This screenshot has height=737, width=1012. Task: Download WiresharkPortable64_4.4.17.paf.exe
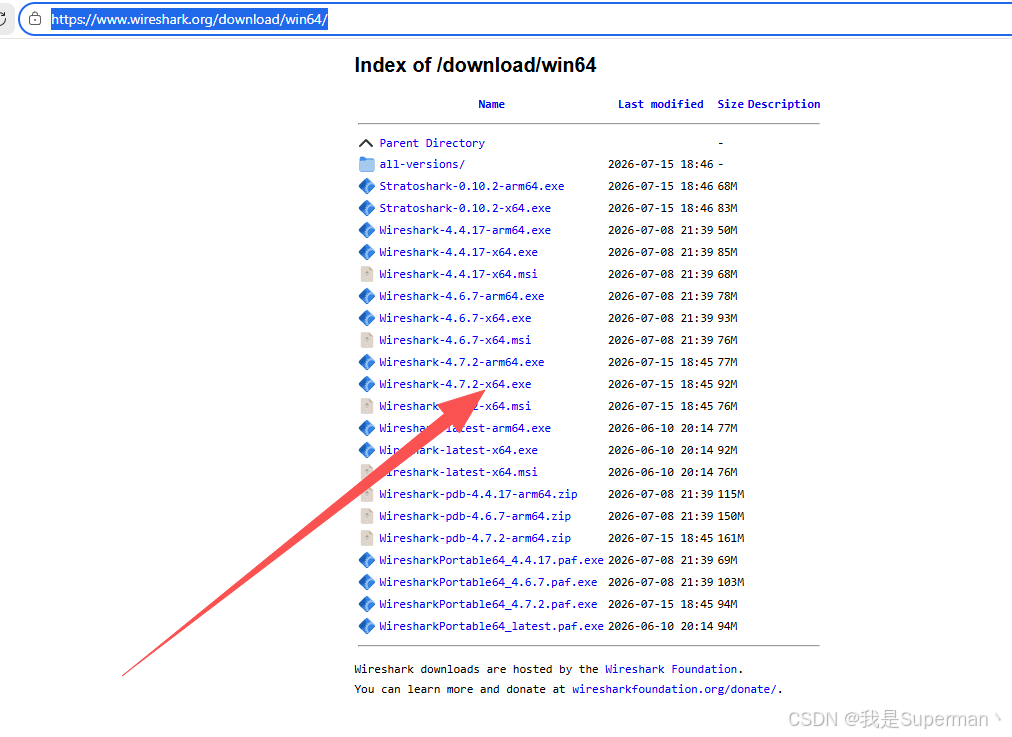pos(491,560)
